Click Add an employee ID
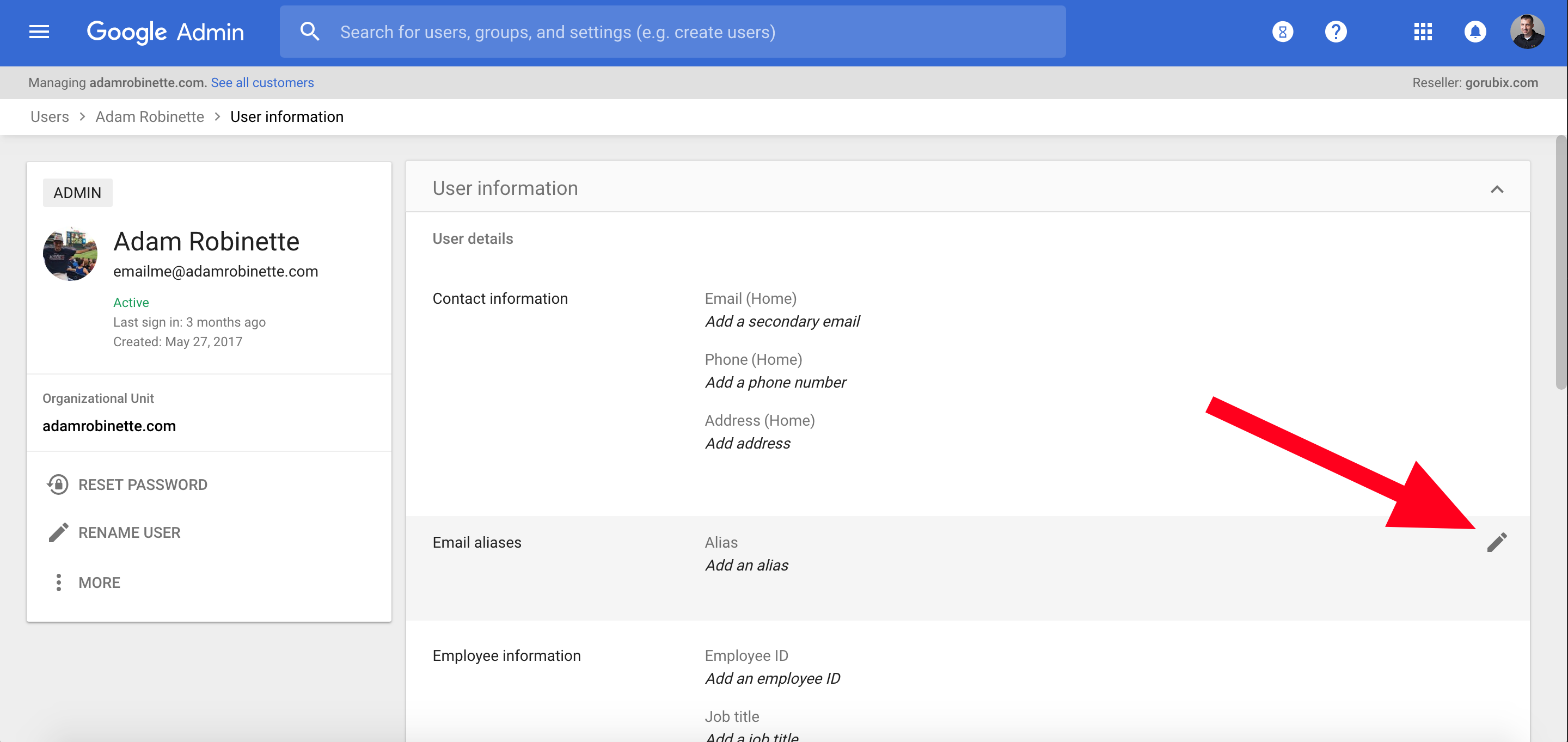Screen dimensions: 1568x742 773,679
